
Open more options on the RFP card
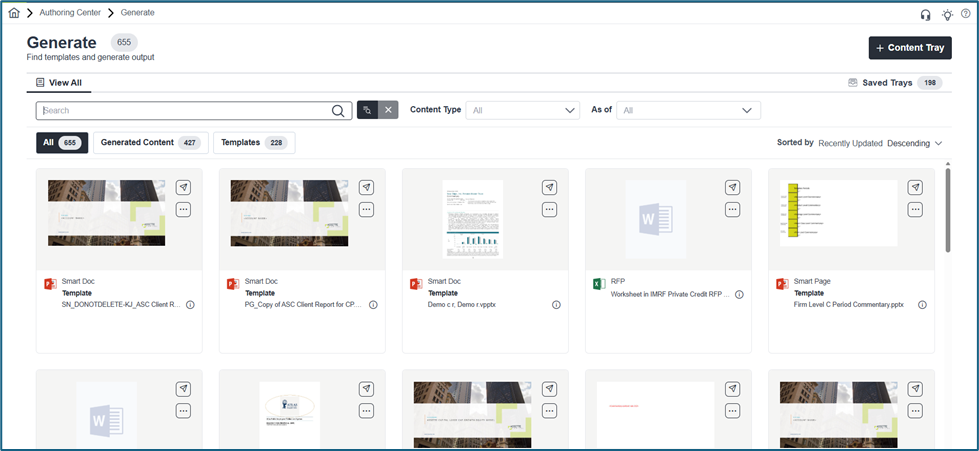click(x=733, y=209)
